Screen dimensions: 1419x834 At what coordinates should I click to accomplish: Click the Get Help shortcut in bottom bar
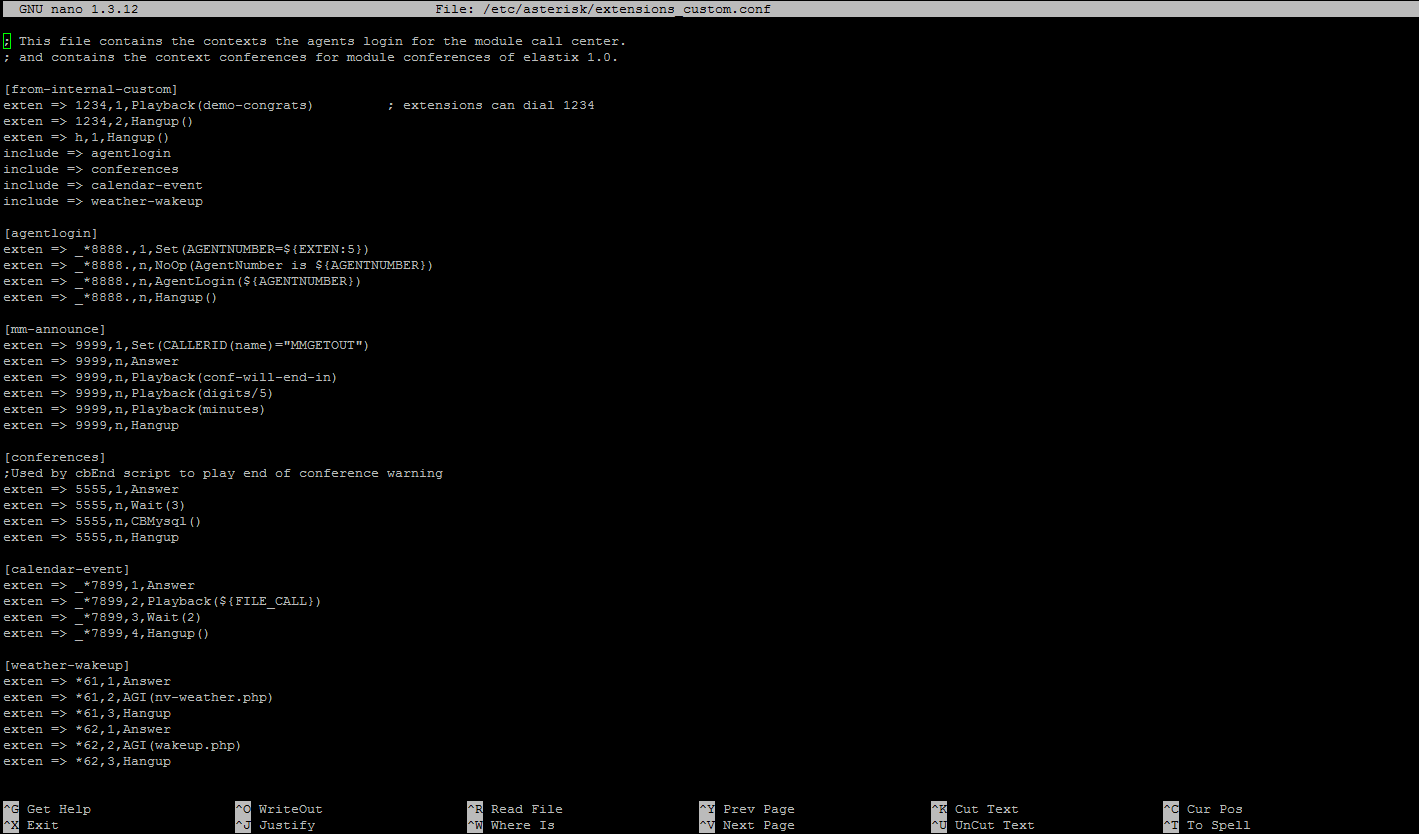tap(58, 809)
